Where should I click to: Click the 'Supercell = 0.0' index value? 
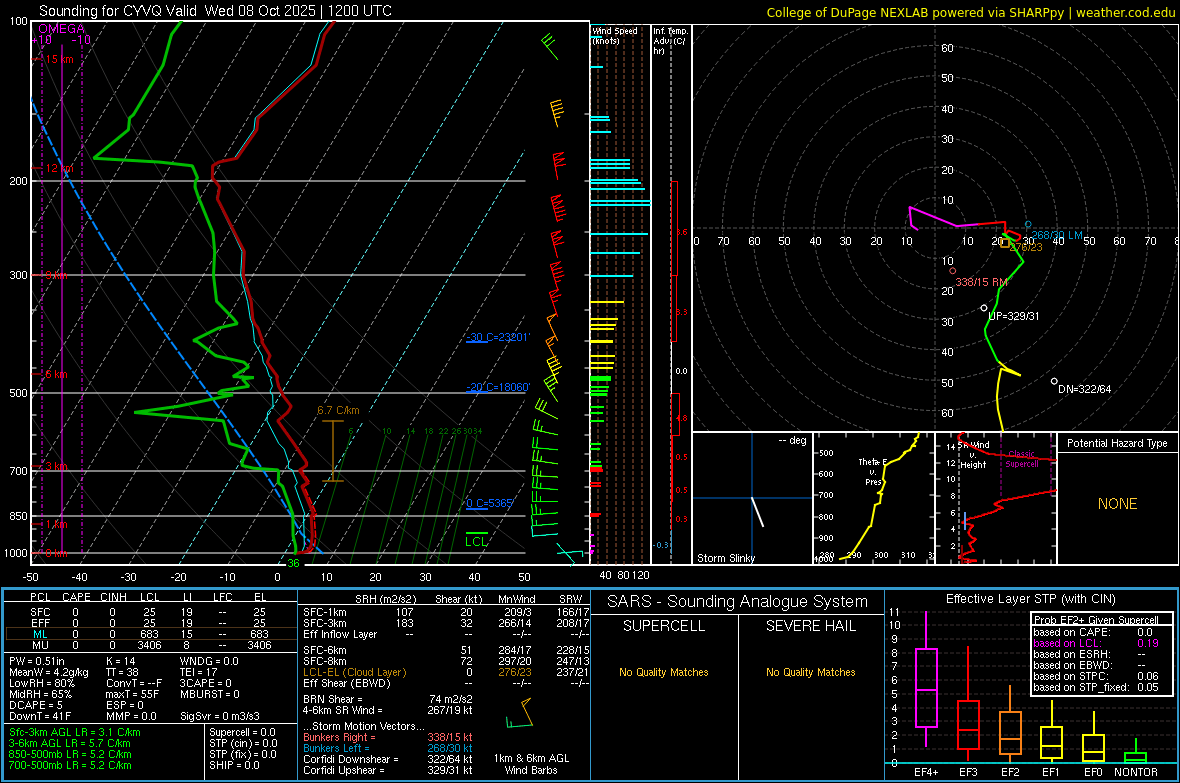(x=242, y=732)
